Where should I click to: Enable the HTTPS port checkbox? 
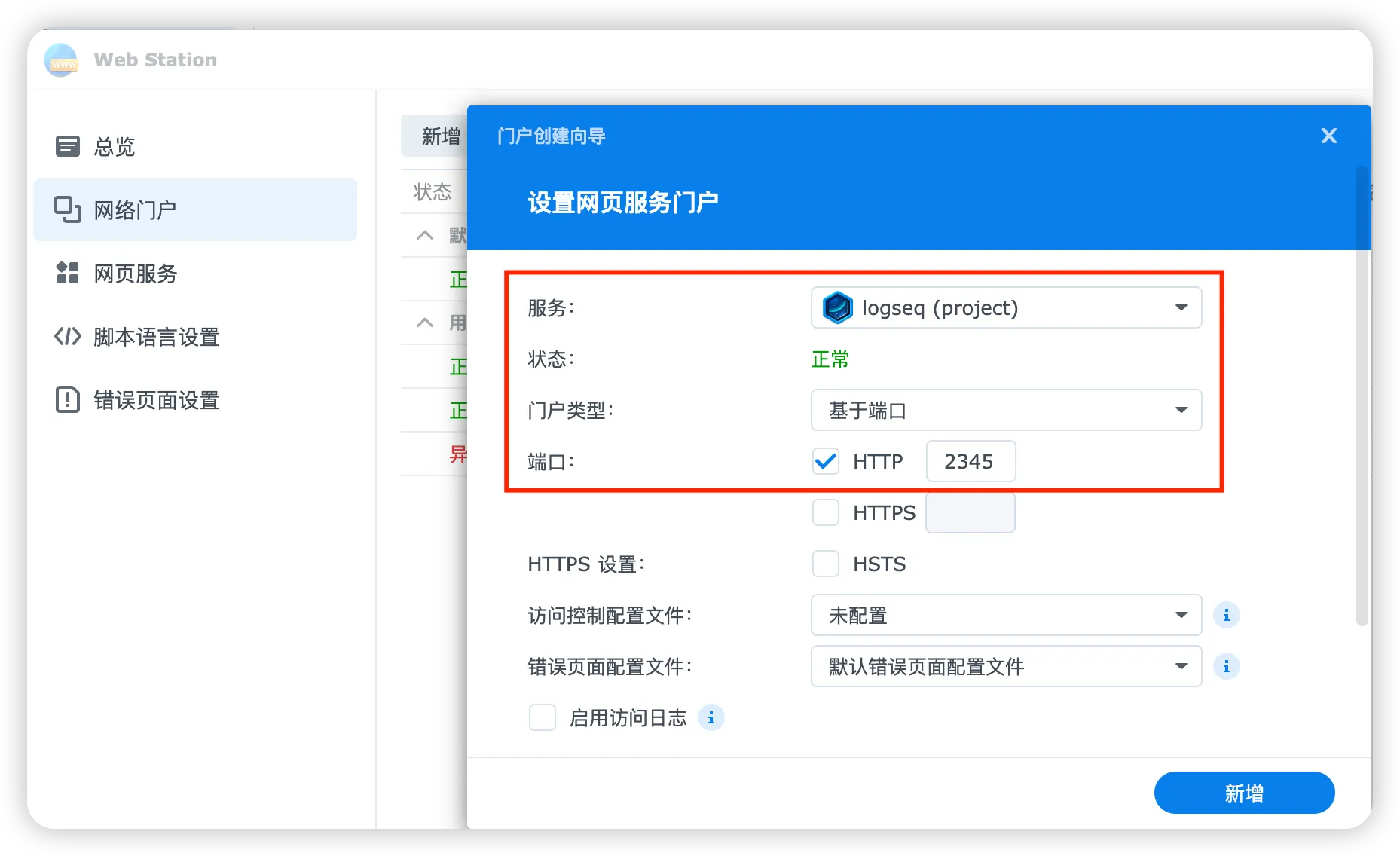click(x=826, y=512)
